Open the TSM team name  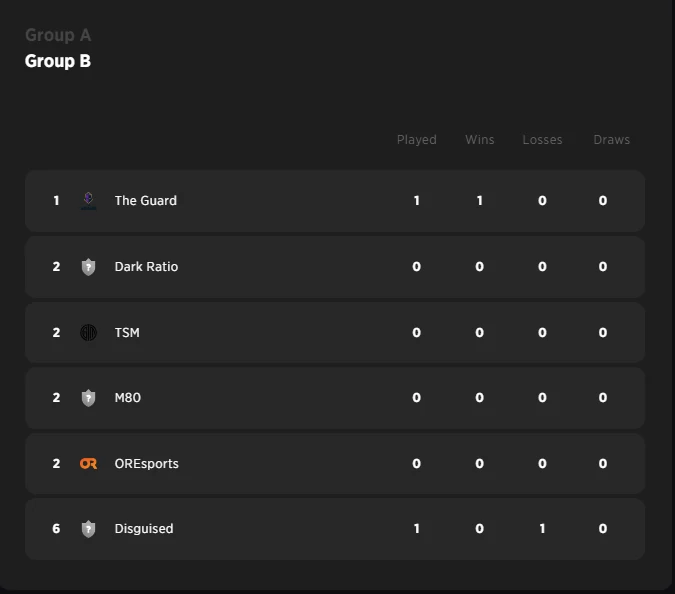coord(127,333)
